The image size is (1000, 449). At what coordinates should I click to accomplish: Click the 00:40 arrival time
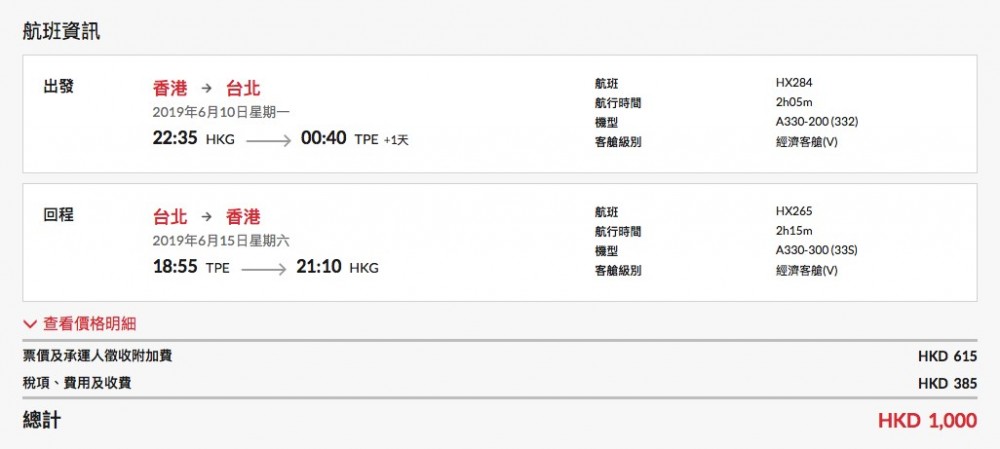click(x=324, y=139)
